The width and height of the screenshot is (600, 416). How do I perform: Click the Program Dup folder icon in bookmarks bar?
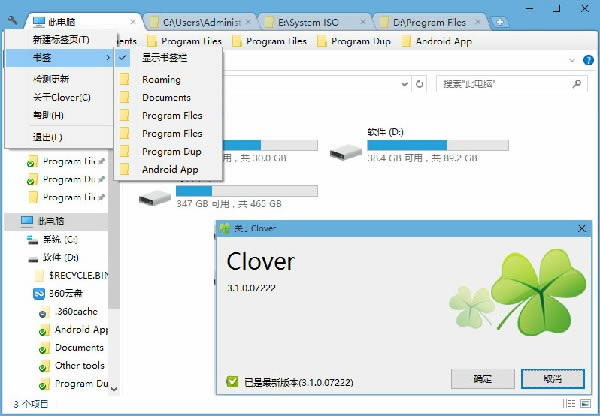pos(322,41)
